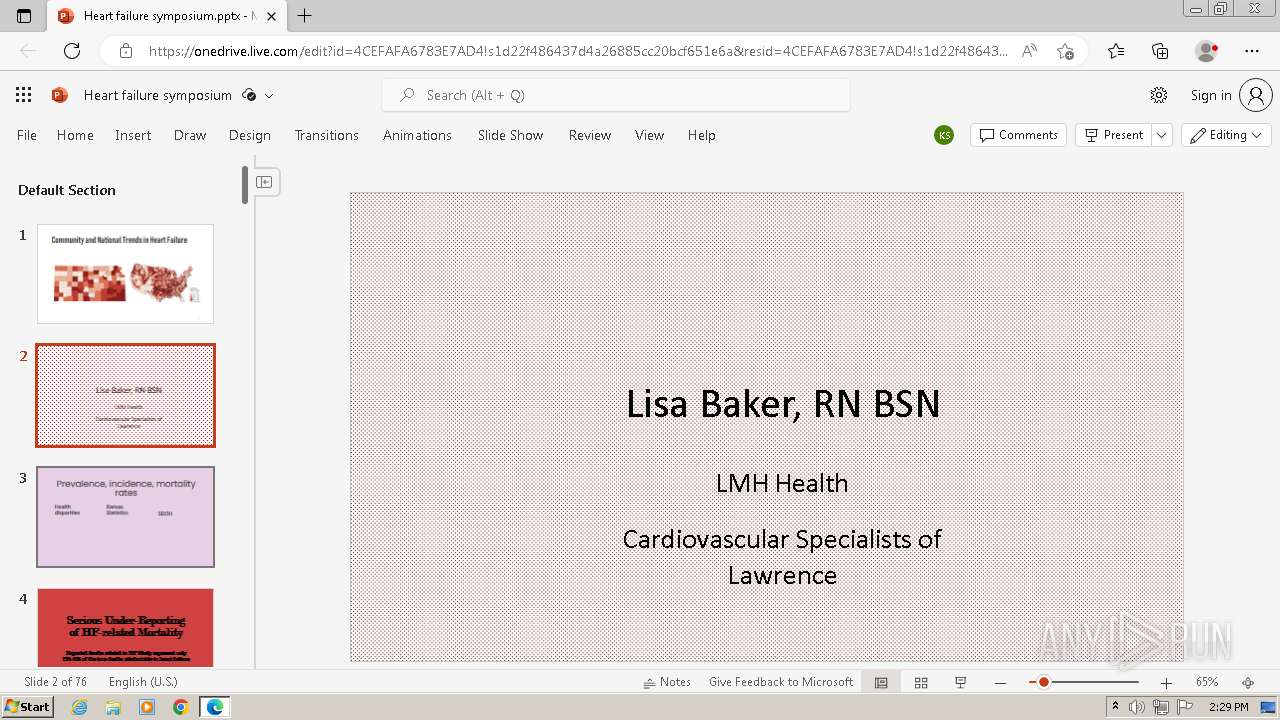Start slideshow from status bar icon
Image resolution: width=1280 pixels, height=720 pixels.
click(961, 682)
